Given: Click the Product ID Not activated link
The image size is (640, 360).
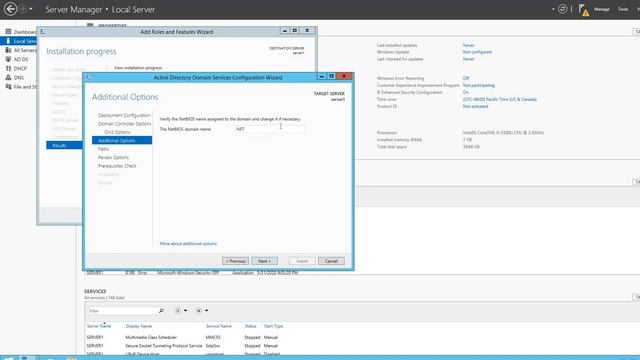Looking at the screenshot, I should pos(475,106).
